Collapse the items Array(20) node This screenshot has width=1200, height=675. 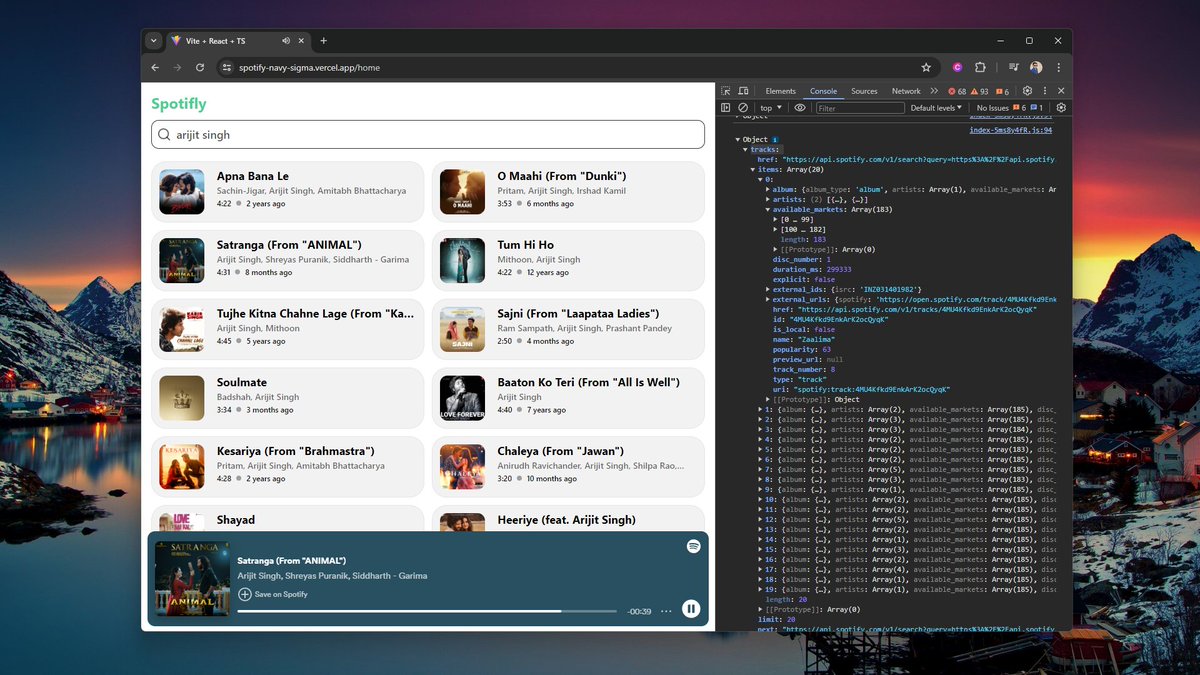(753, 169)
